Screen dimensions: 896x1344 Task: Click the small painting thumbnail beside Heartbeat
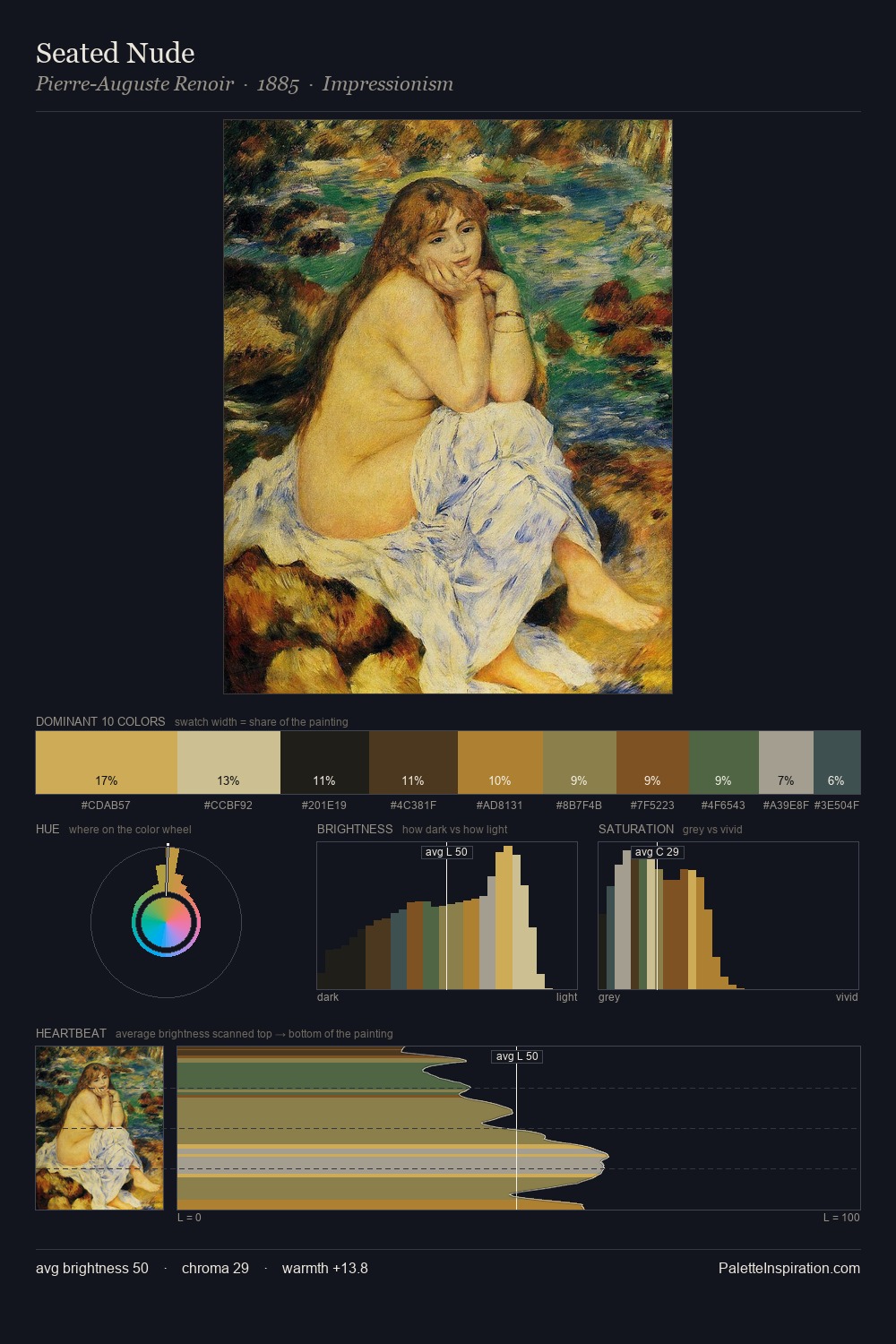[x=99, y=1128]
